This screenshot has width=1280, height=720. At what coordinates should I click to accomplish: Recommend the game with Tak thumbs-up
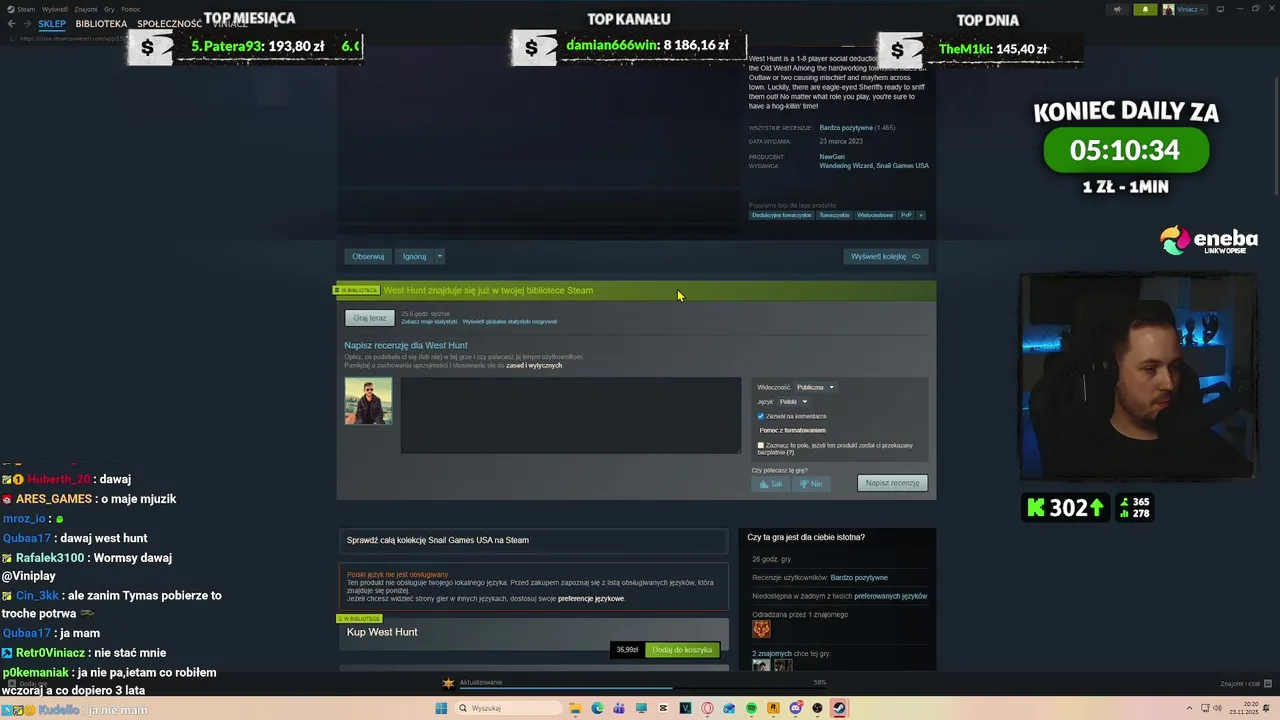pos(771,483)
